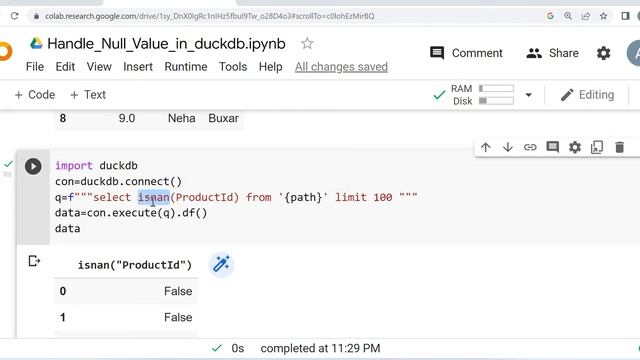Bookmark this page with star icon

[603, 16]
